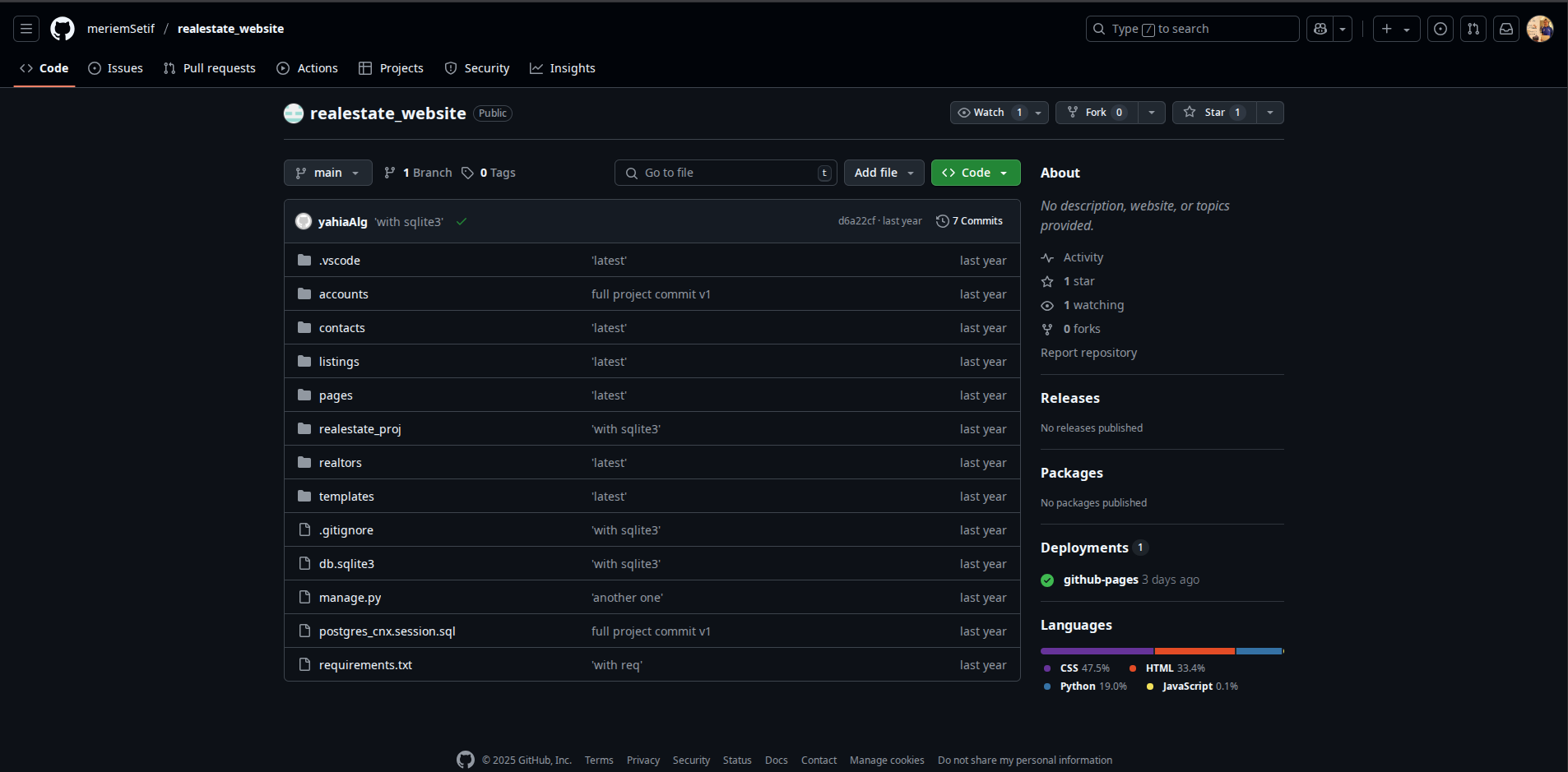
Task: Click the GitHub logo home icon
Action: pyautogui.click(x=63, y=29)
